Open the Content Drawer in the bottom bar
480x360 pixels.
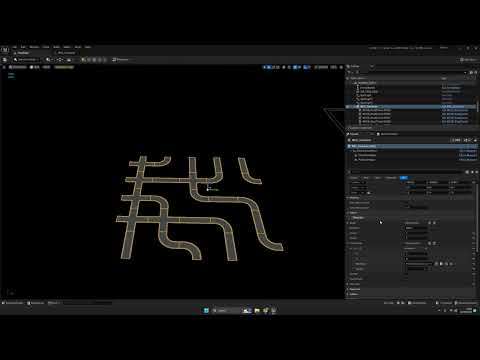pyautogui.click(x=13, y=303)
